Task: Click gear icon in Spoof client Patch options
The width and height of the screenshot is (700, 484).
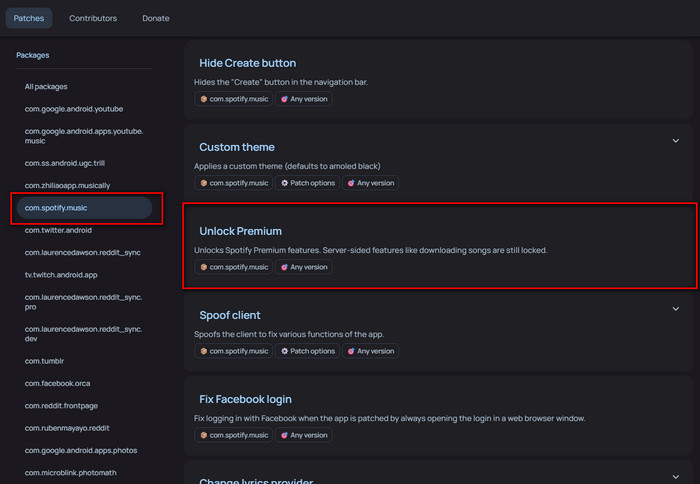Action: (284, 351)
